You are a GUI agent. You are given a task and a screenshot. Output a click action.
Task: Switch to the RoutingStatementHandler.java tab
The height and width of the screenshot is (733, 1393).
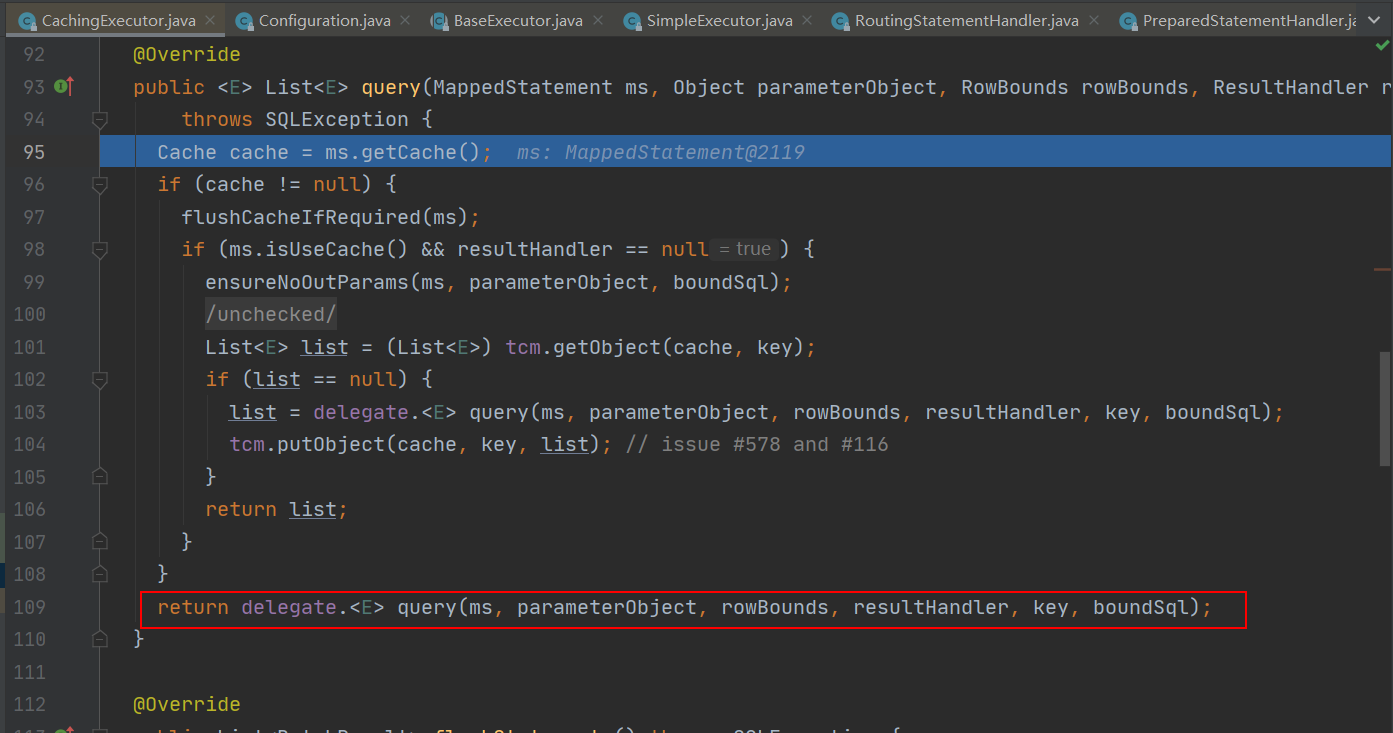[x=967, y=20]
